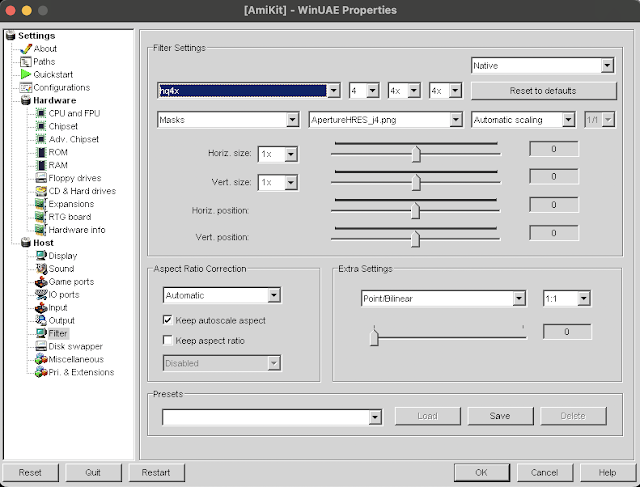Click the Quit button

93,472
